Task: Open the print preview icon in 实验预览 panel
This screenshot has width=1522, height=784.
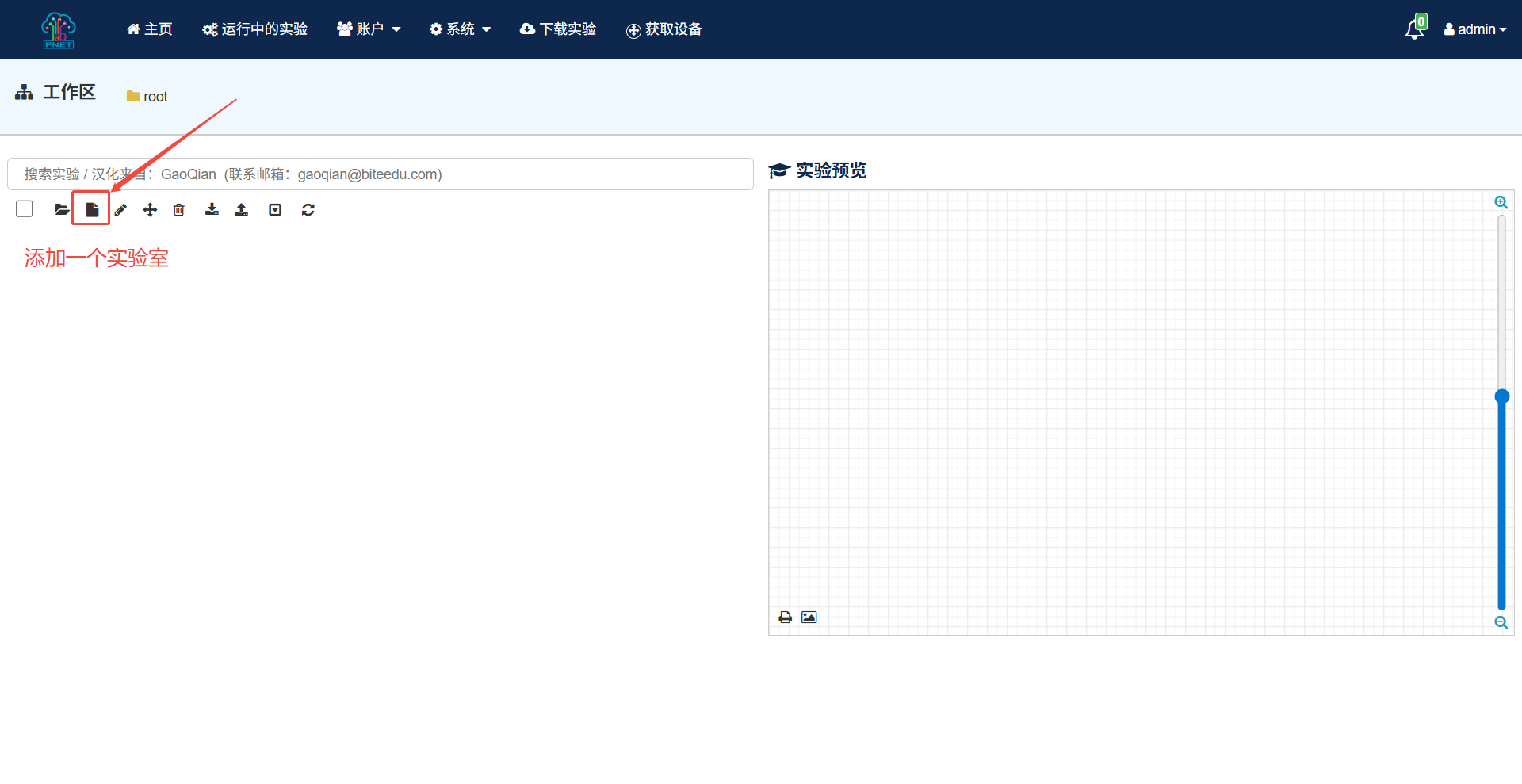Action: [785, 617]
